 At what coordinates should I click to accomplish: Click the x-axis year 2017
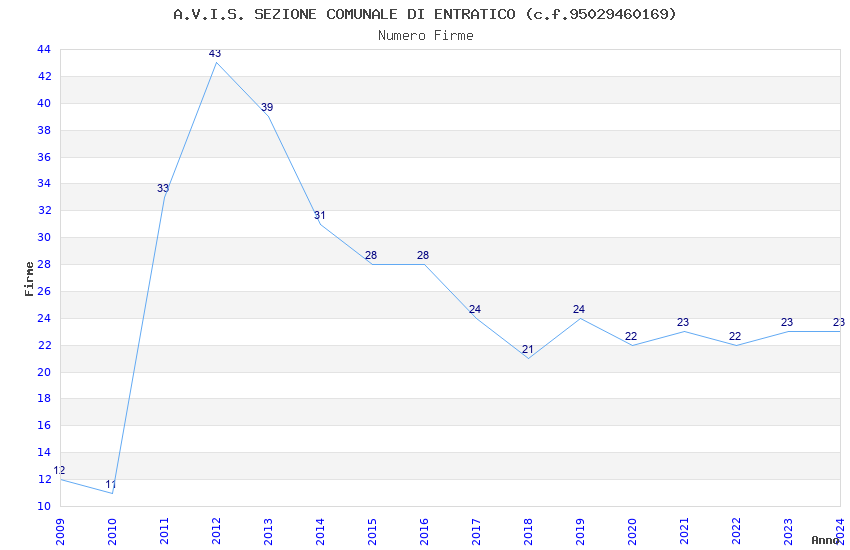tap(476, 532)
